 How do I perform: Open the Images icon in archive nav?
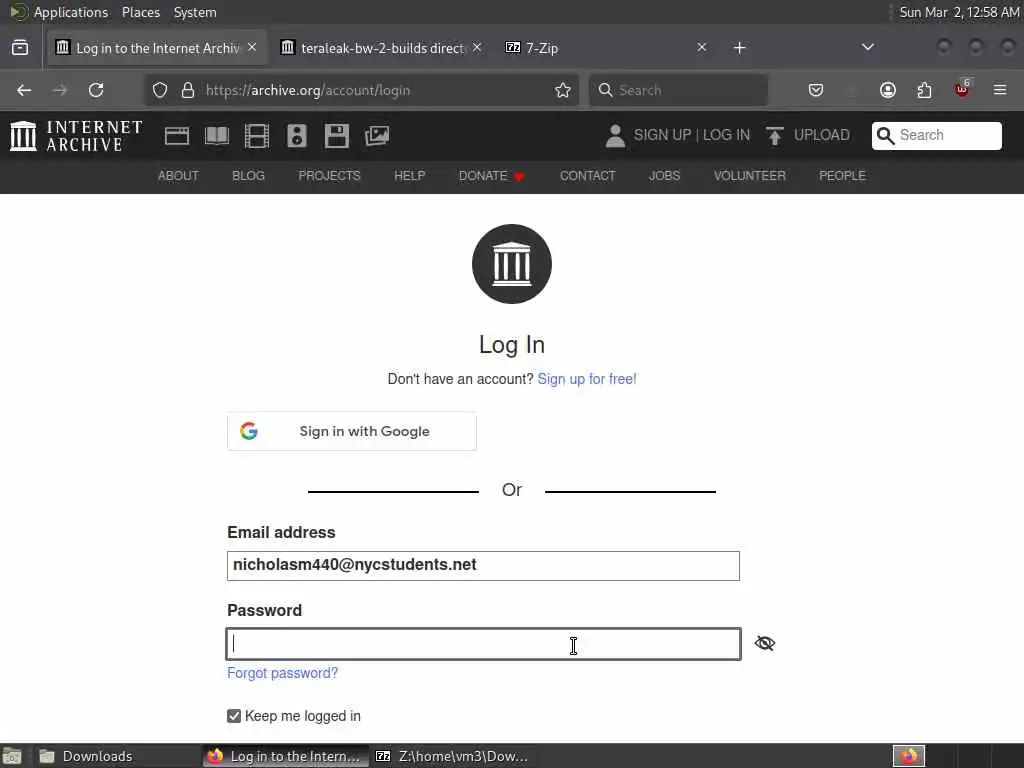377,136
